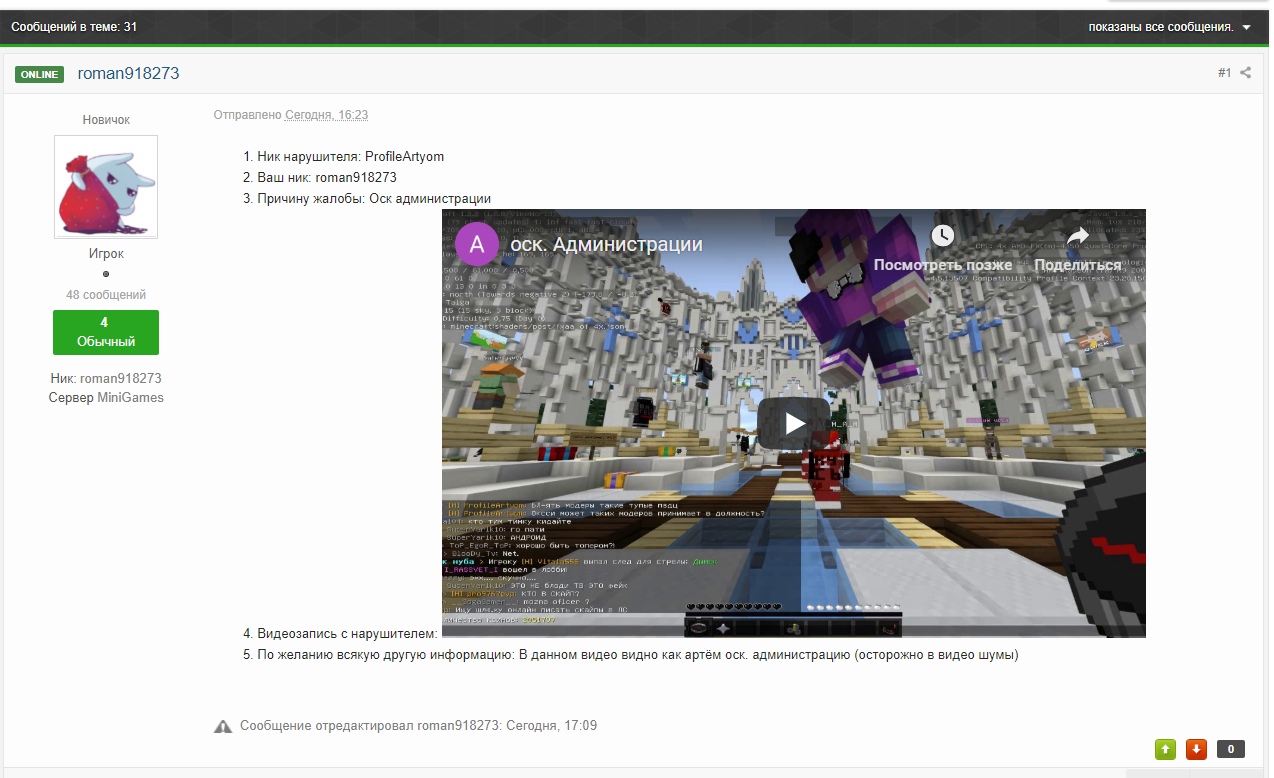Click the 'Новичок' rank label
1274x778 pixels.
point(106,120)
